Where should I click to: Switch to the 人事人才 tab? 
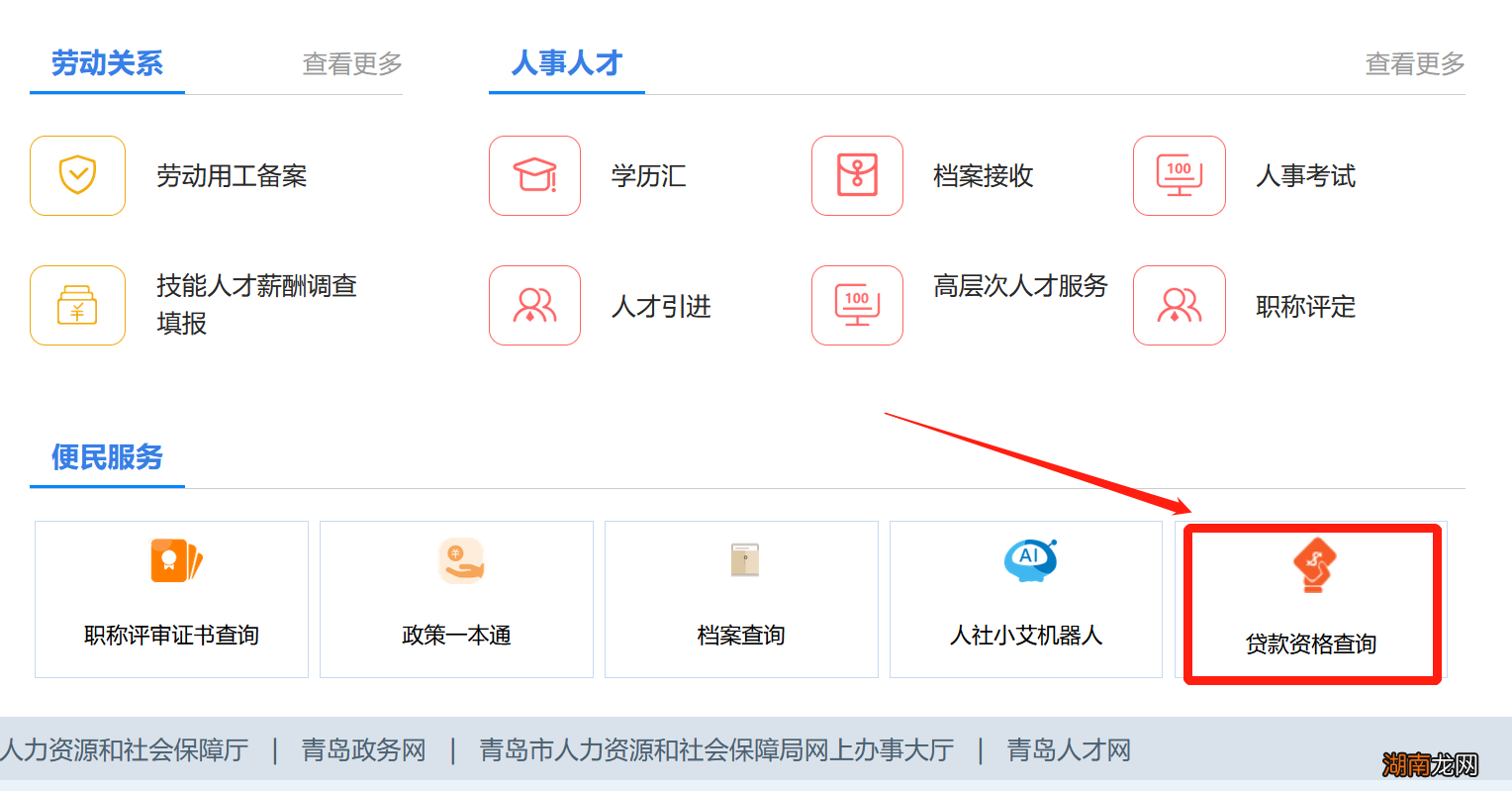tap(566, 64)
